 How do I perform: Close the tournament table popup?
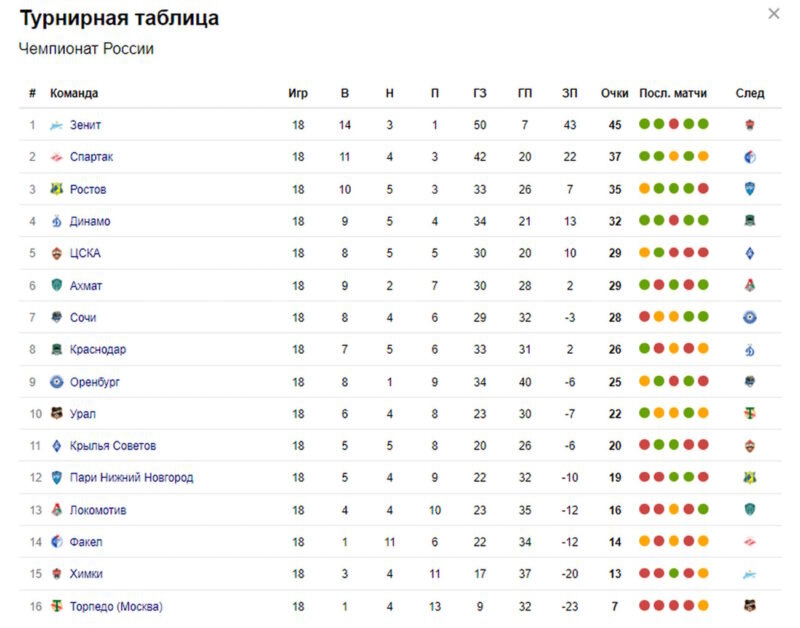click(x=773, y=14)
